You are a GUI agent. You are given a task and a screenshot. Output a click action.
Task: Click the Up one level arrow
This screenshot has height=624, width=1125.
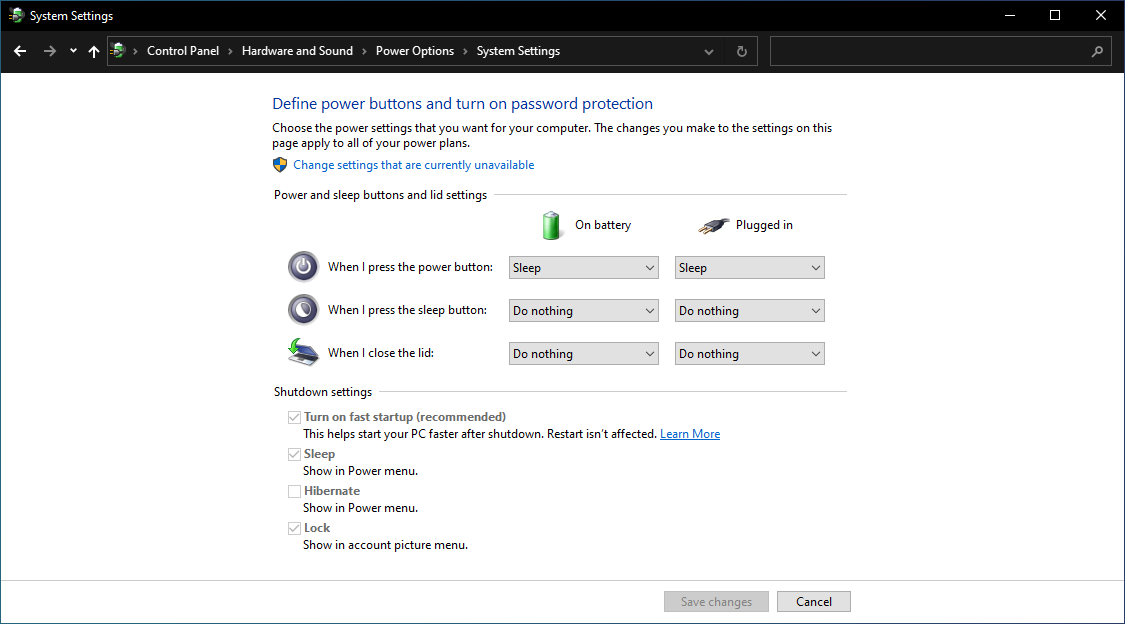tap(94, 51)
